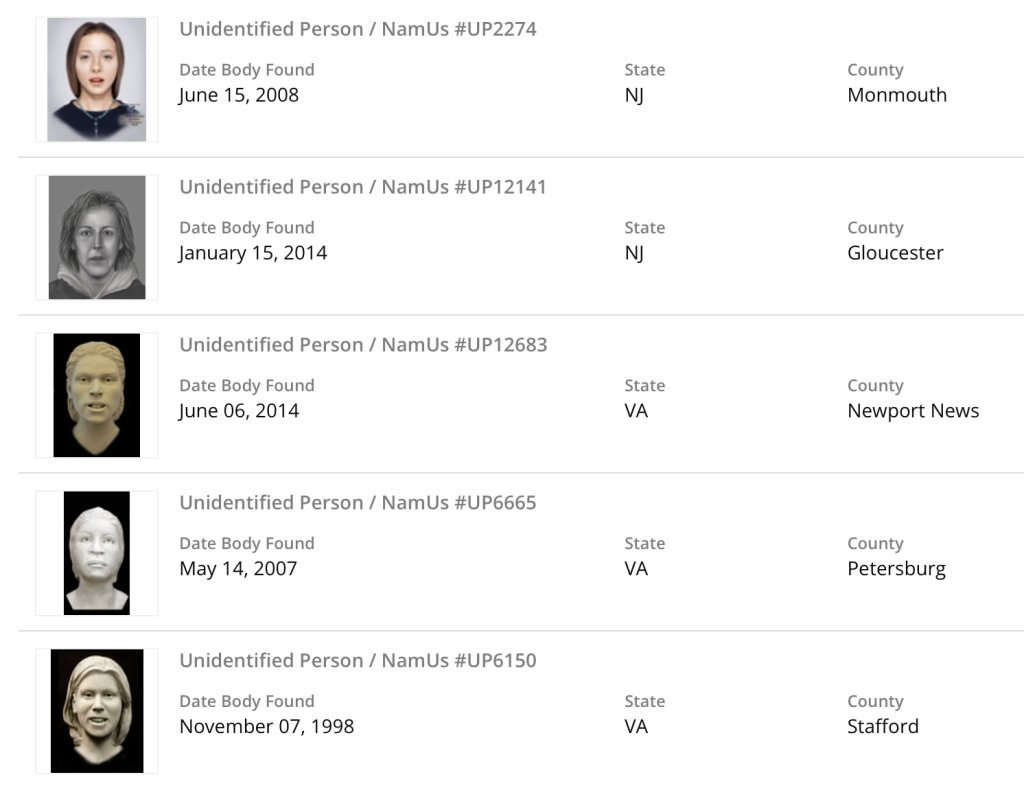This screenshot has width=1024, height=788.
Task: Select the thumbnail for case #UP12683
Action: point(97,395)
